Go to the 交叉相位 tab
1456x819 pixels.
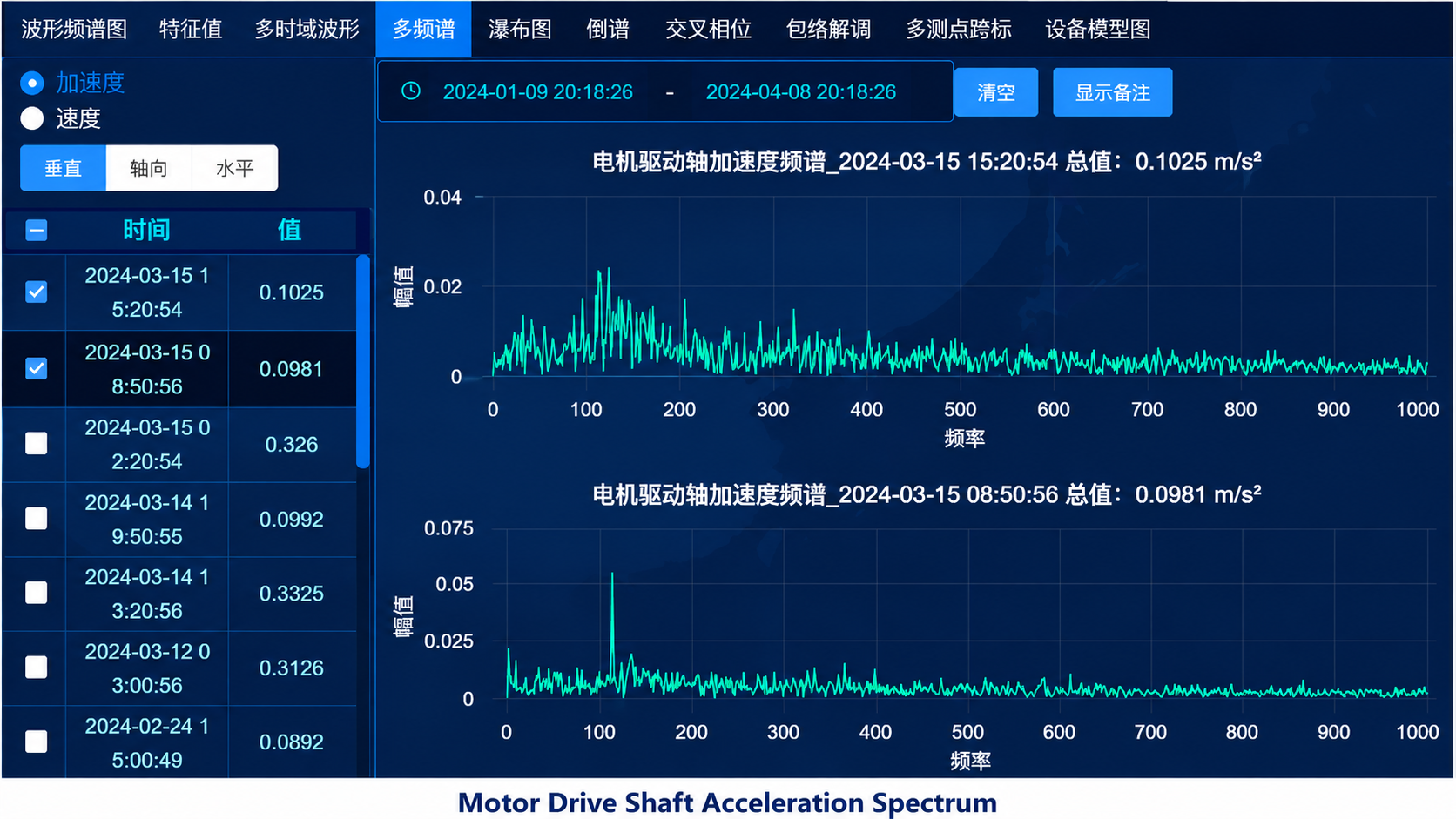click(x=708, y=29)
